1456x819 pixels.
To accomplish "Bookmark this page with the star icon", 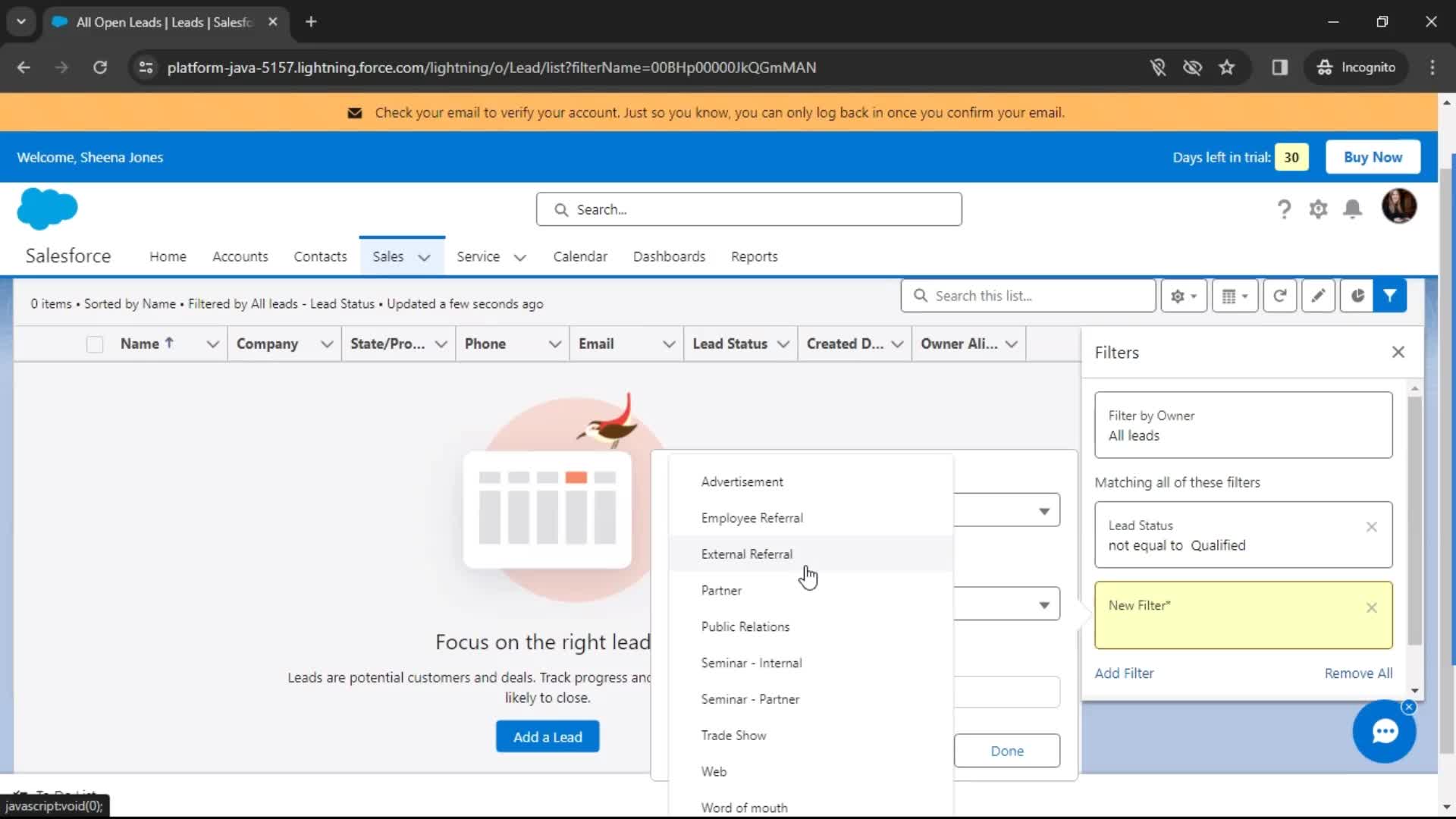I will tap(1227, 67).
